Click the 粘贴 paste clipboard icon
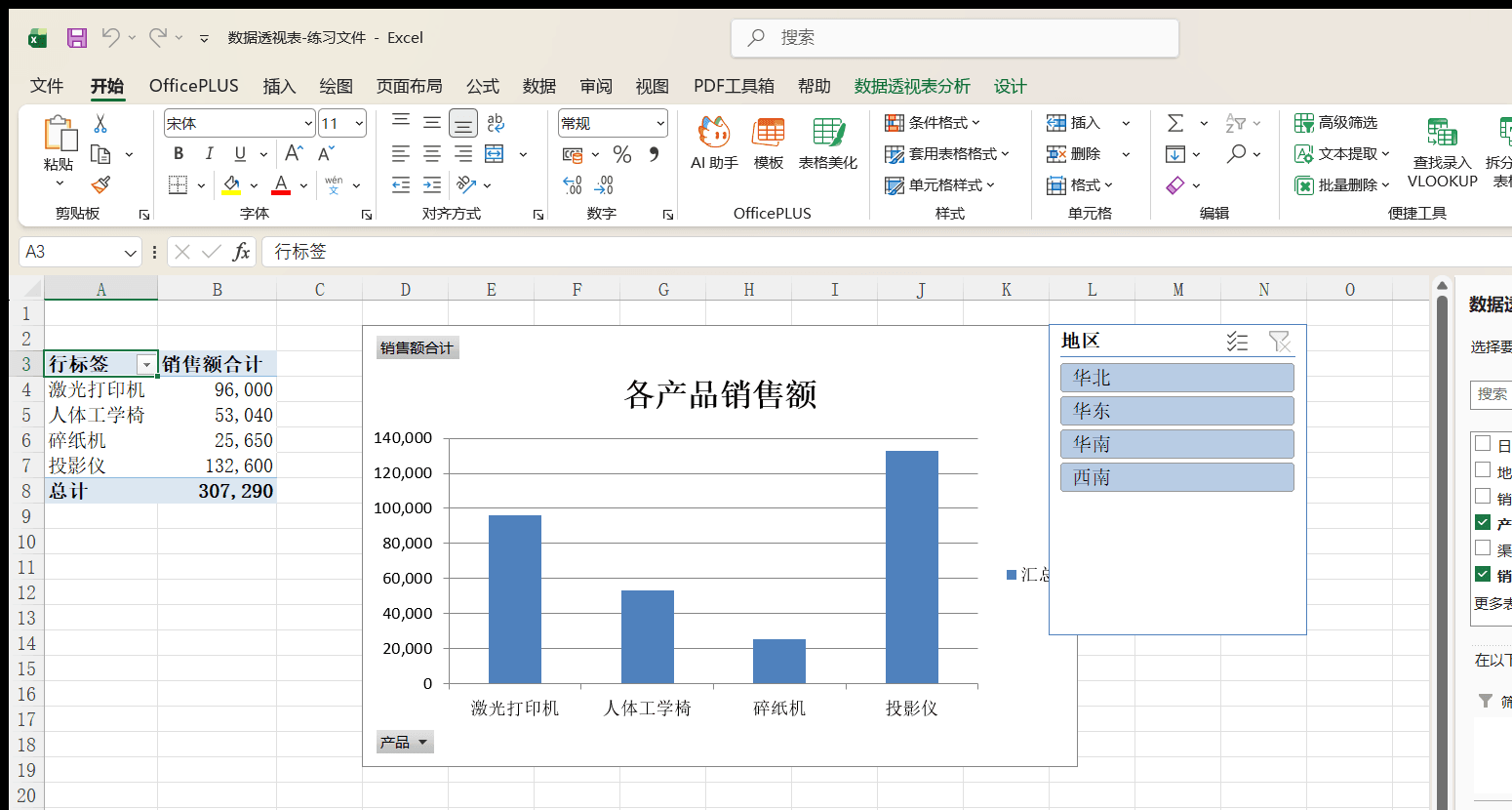This screenshot has height=810, width=1512. pos(60,133)
